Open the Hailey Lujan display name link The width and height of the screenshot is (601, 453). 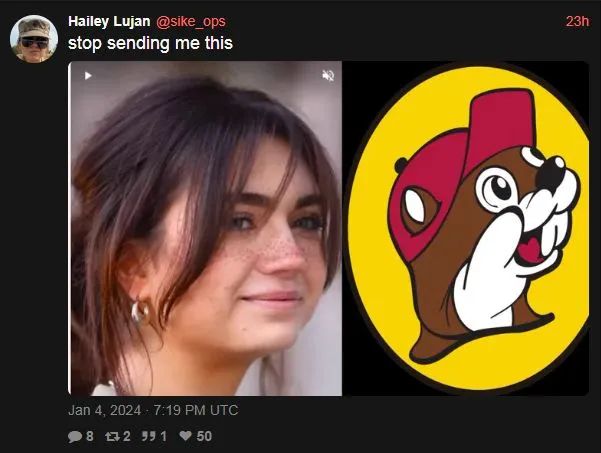pos(109,21)
